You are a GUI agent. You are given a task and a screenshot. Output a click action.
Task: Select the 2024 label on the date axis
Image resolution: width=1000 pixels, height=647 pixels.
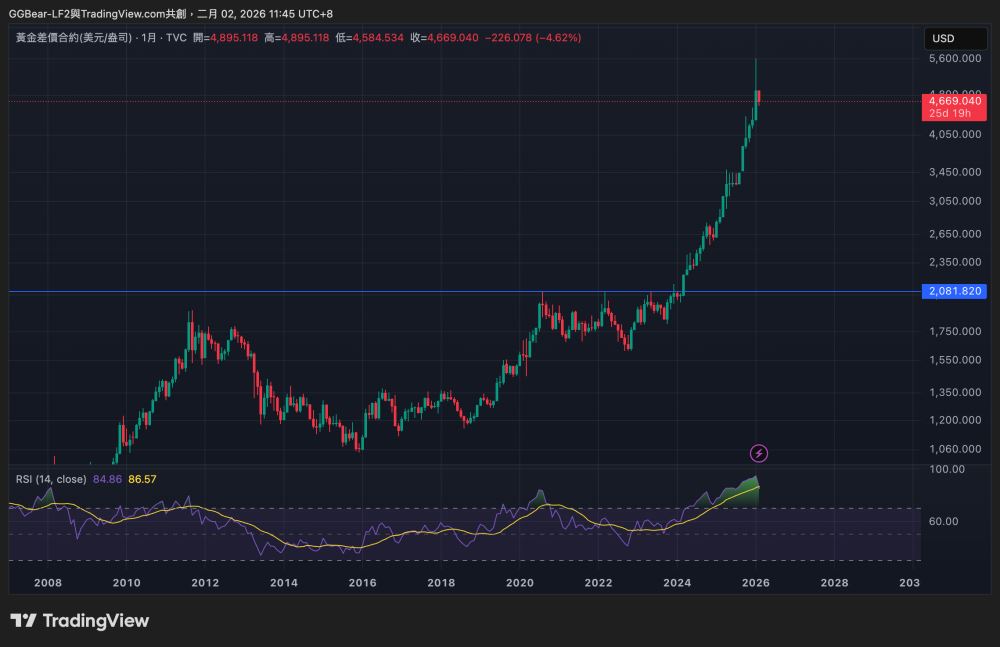click(x=678, y=582)
